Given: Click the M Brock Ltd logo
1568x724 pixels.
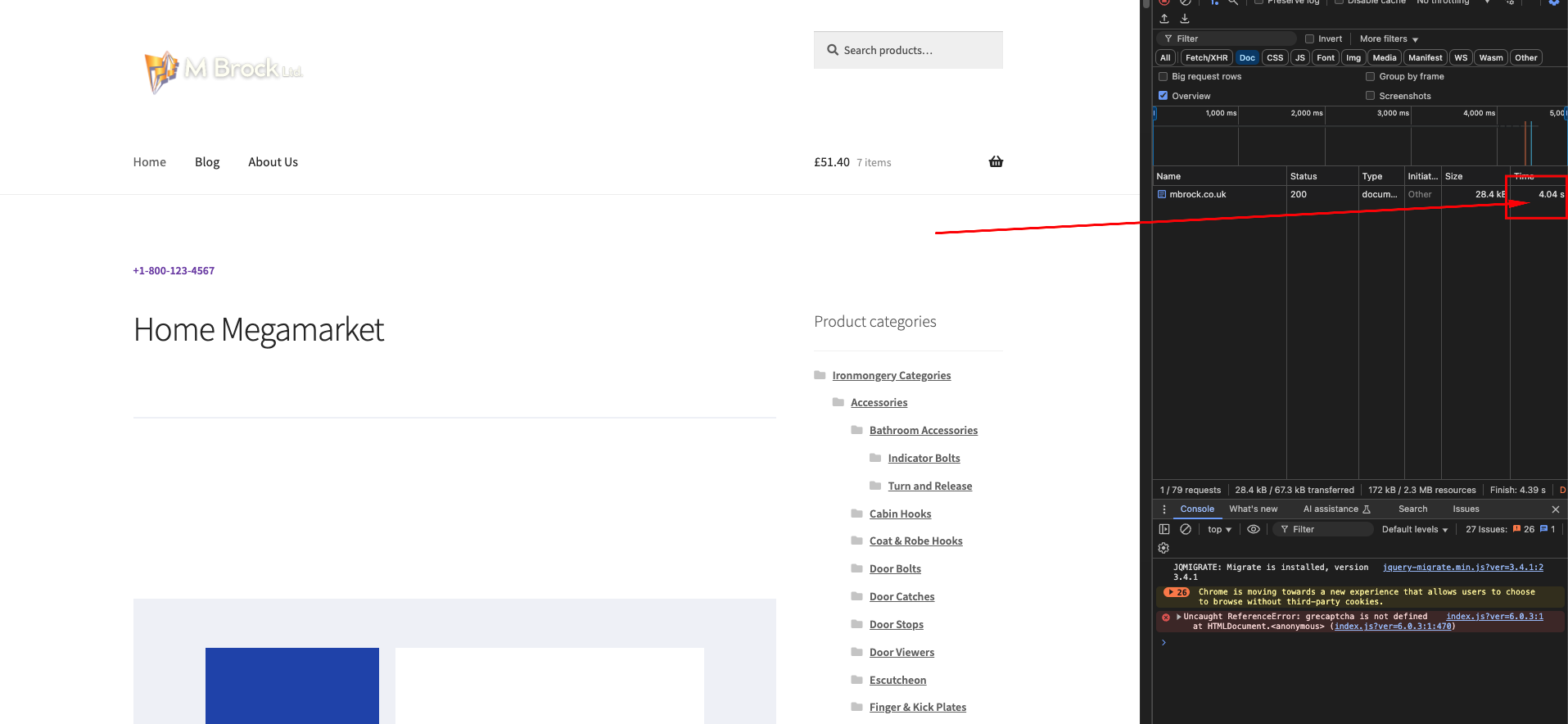Looking at the screenshot, I should coord(224,71).
